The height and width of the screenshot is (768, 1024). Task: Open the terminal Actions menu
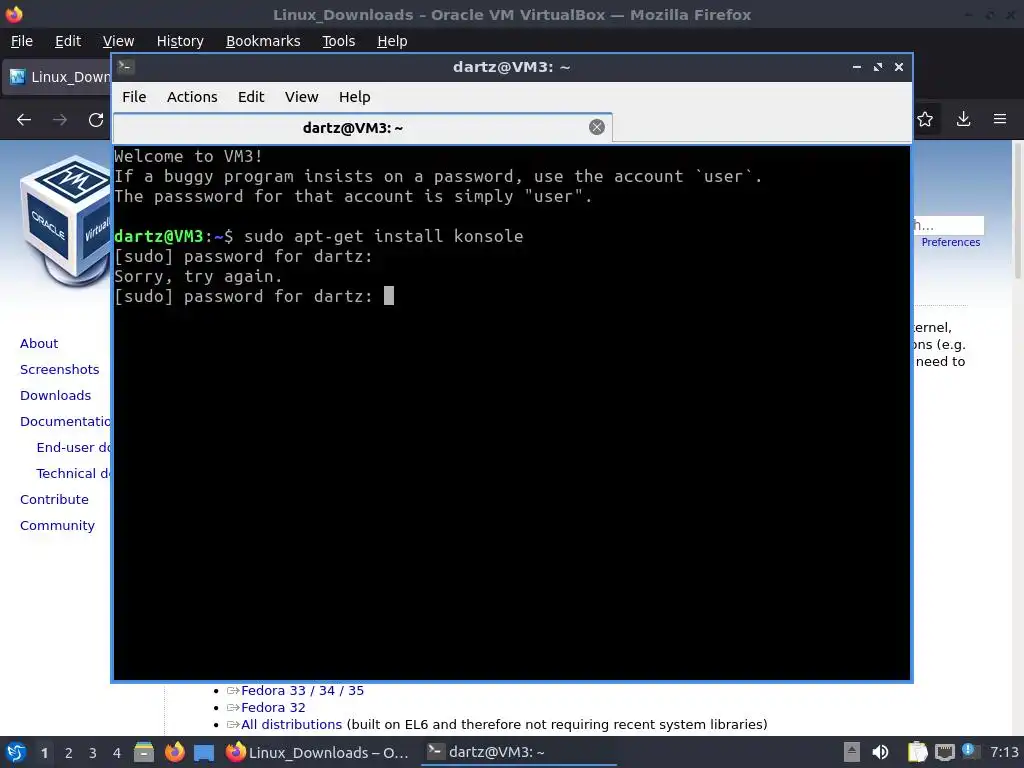[192, 97]
